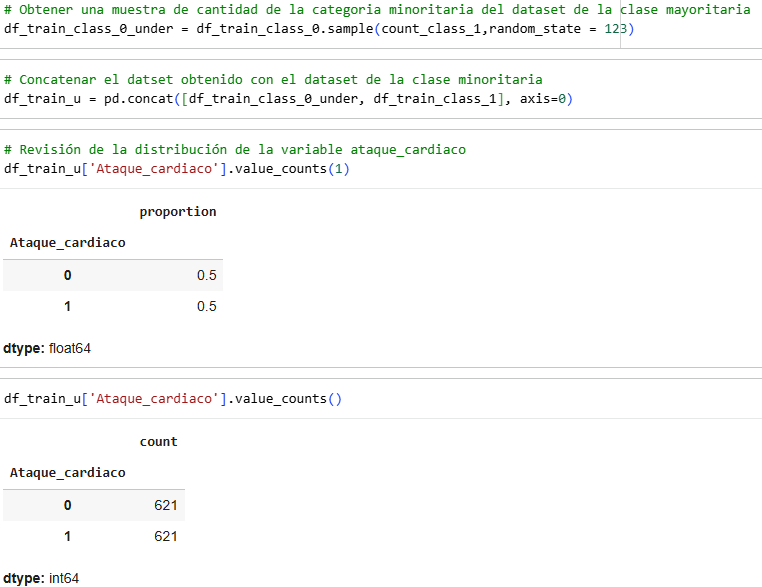This screenshot has width=762, height=587.
Task: Click the 'proportion' column header
Action: click(178, 212)
